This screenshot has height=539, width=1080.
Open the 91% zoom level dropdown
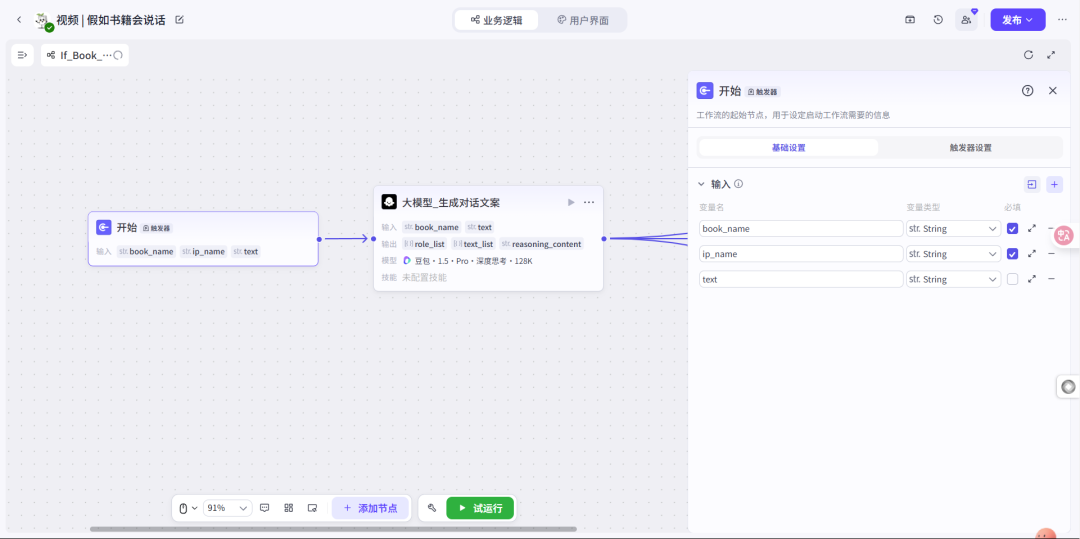tap(228, 508)
